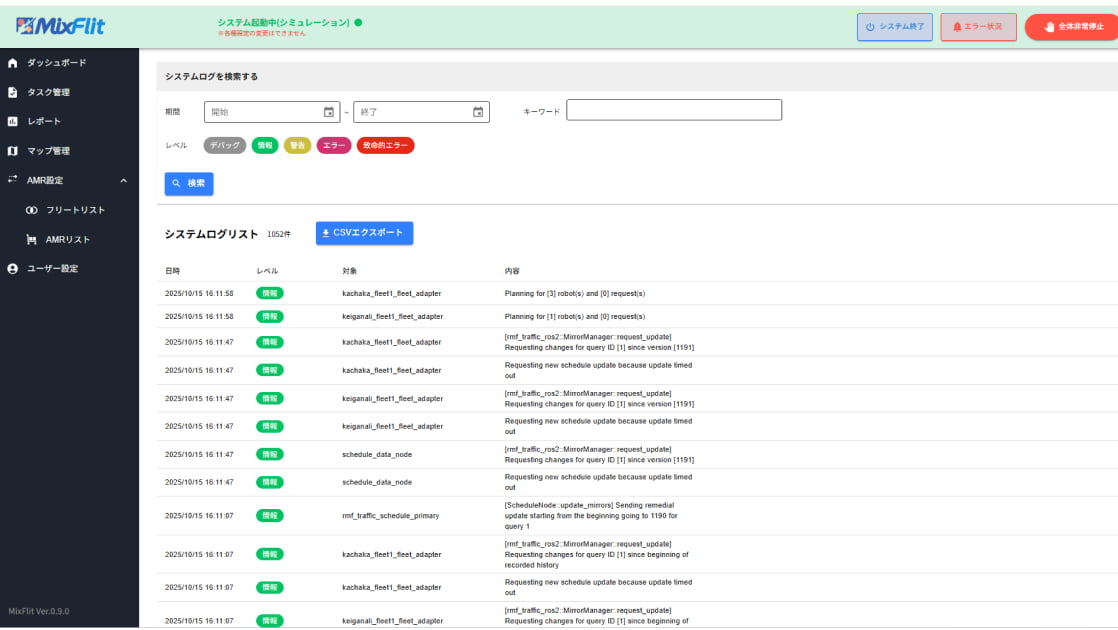Click the Report (レポート) chart icon

pos(13,122)
